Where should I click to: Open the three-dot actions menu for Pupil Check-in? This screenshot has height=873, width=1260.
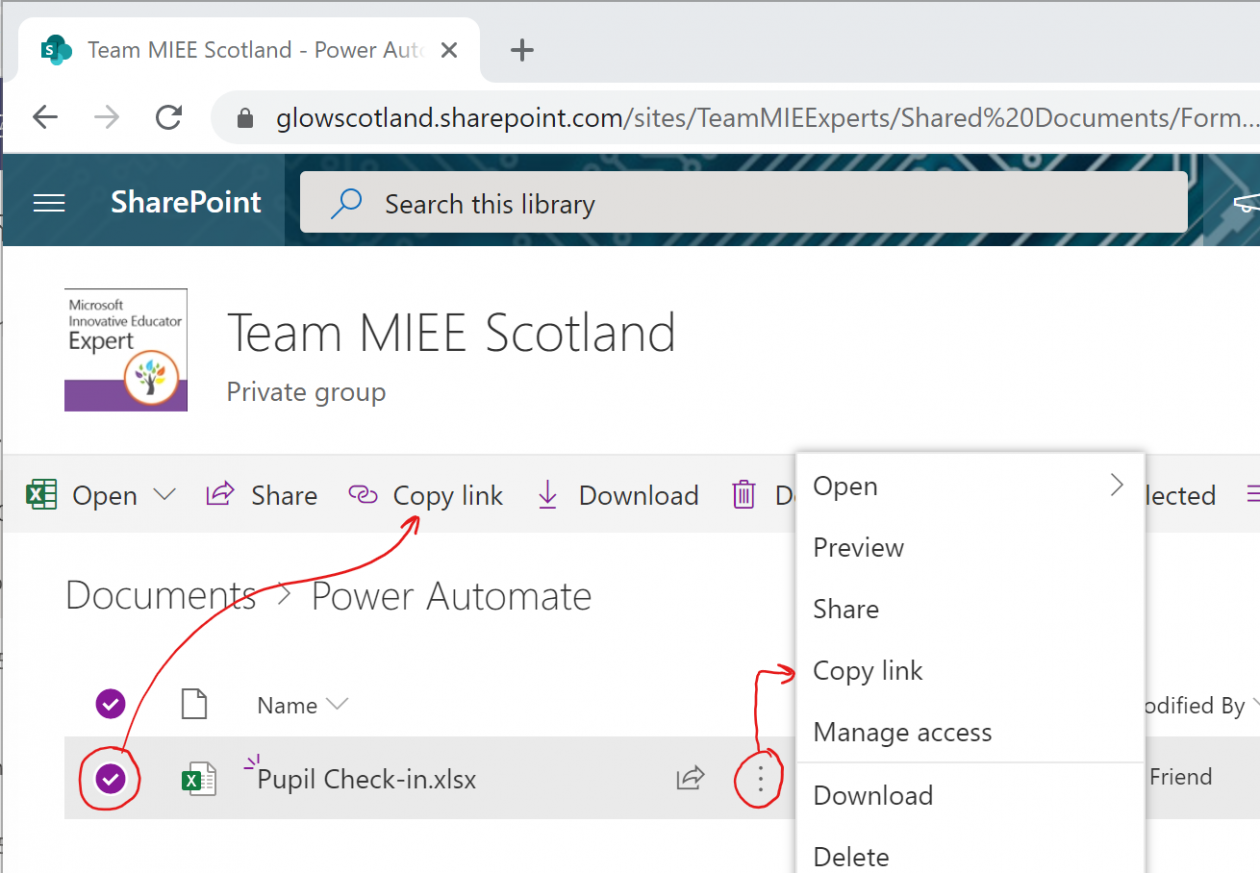pos(760,778)
